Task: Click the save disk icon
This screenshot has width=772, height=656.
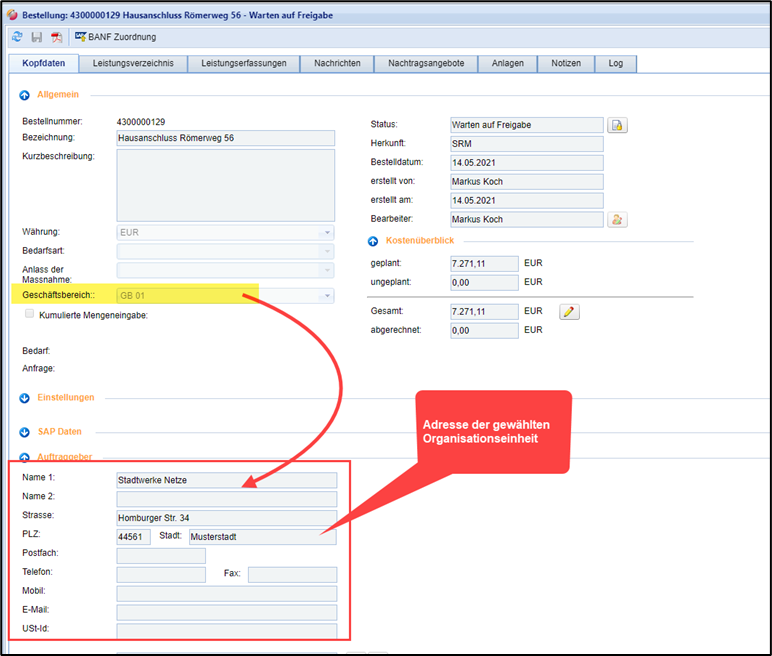Action: [x=37, y=37]
